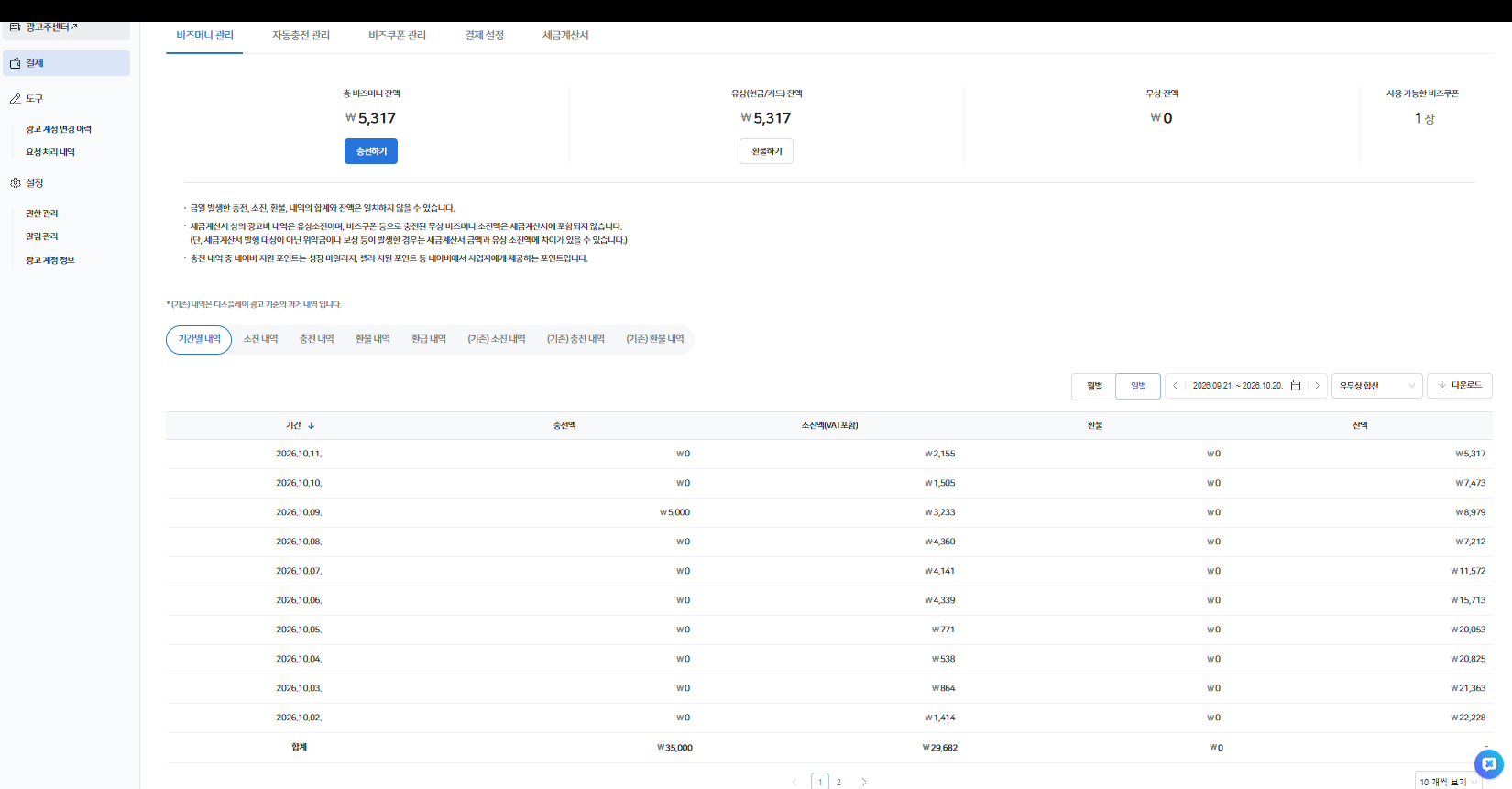Screen dimensions: 1512x789
Task: Toggle view to 일별
Action: click(x=1138, y=386)
